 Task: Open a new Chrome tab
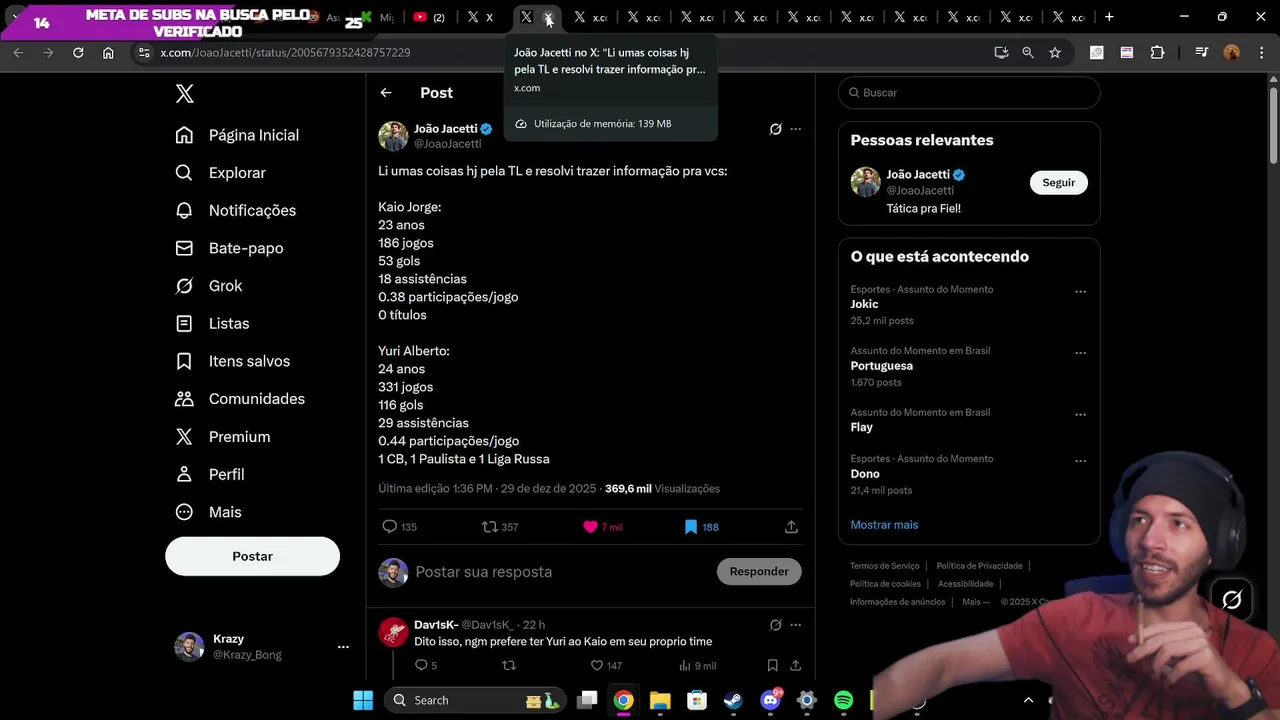point(1109,17)
